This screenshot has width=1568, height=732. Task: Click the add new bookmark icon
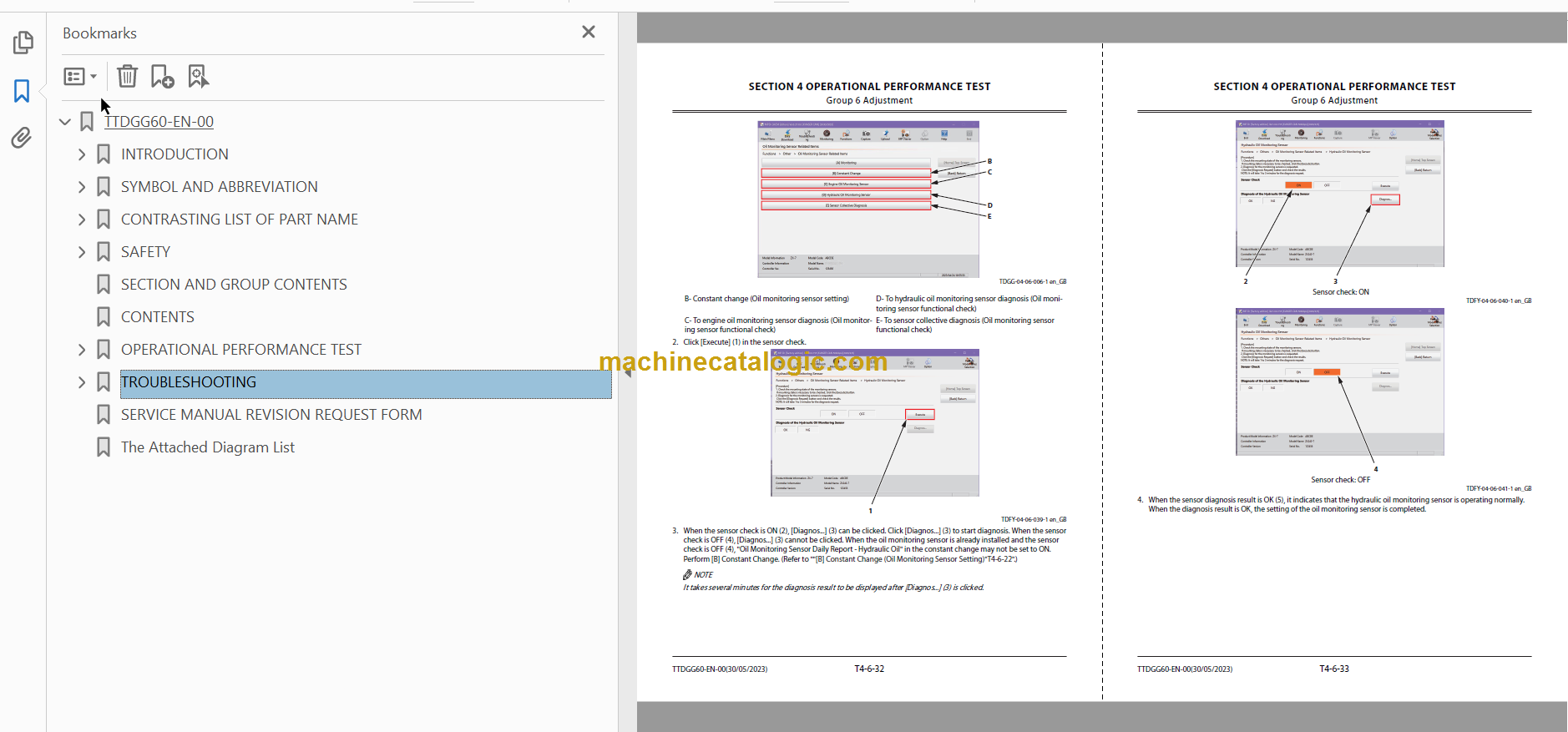pos(162,77)
